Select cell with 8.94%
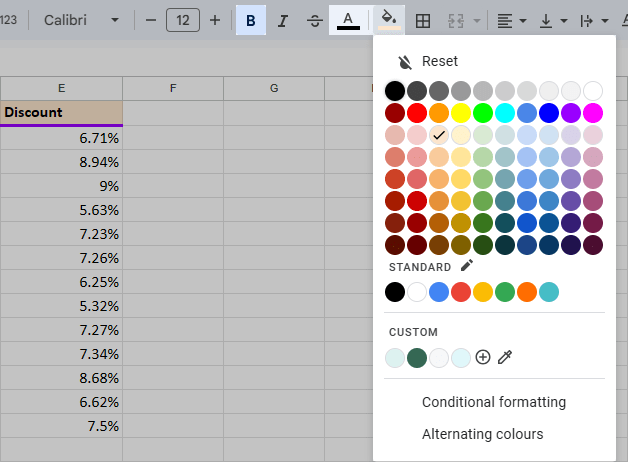The width and height of the screenshot is (628, 462). 61,162
